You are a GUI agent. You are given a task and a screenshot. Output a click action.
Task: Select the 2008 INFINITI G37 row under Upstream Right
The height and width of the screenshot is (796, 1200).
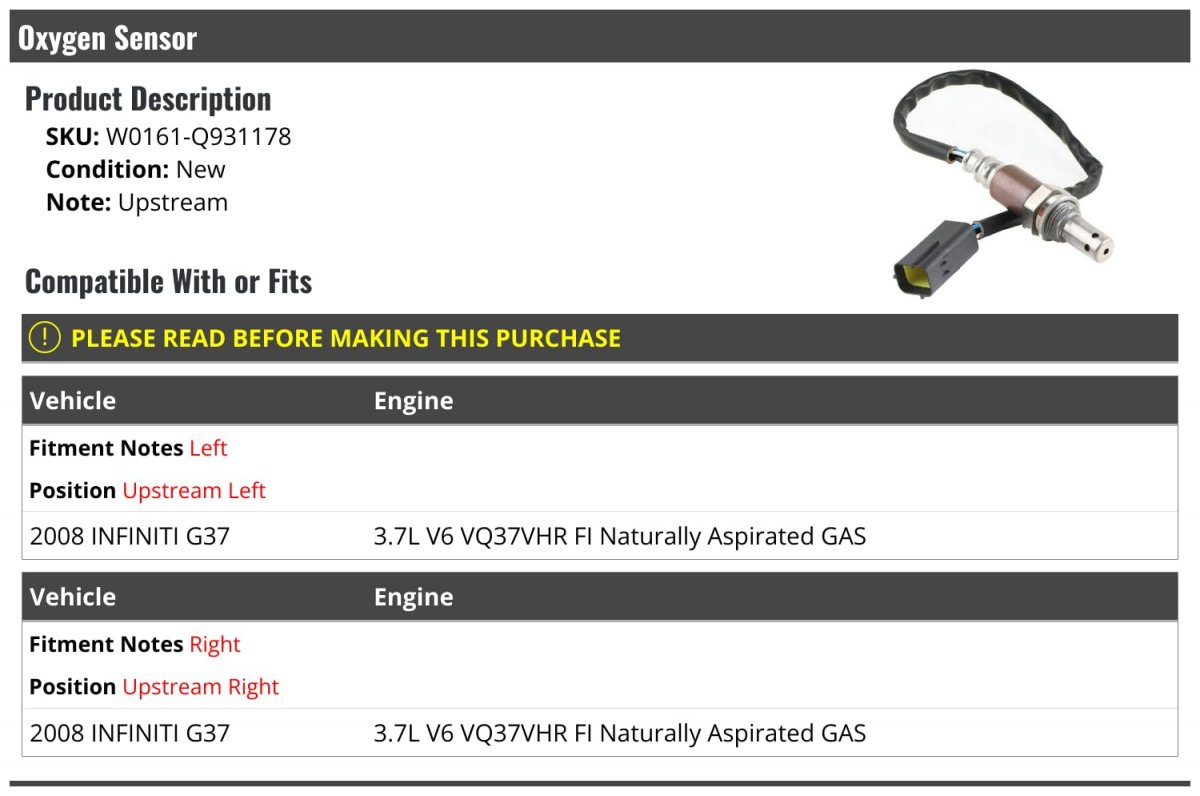(130, 733)
